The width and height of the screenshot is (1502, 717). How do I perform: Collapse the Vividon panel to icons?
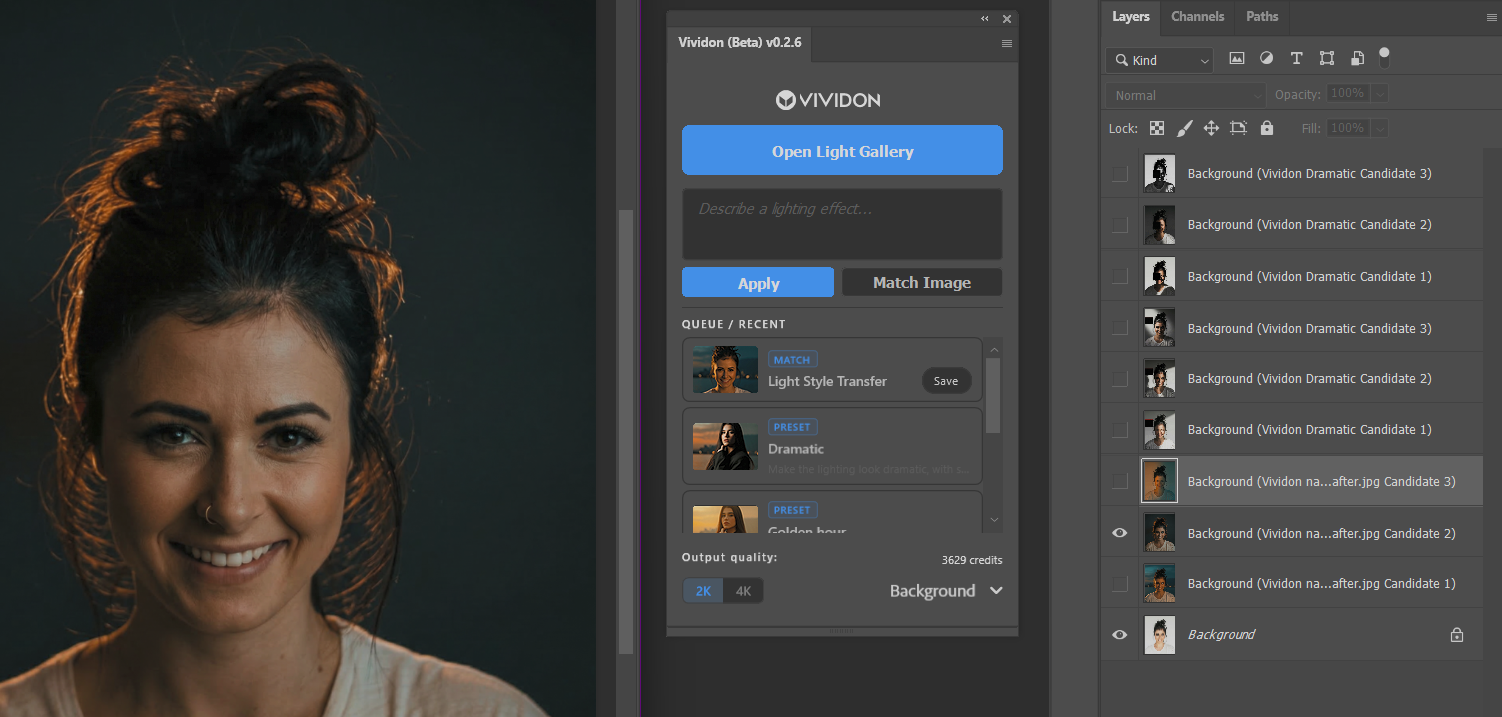click(984, 18)
